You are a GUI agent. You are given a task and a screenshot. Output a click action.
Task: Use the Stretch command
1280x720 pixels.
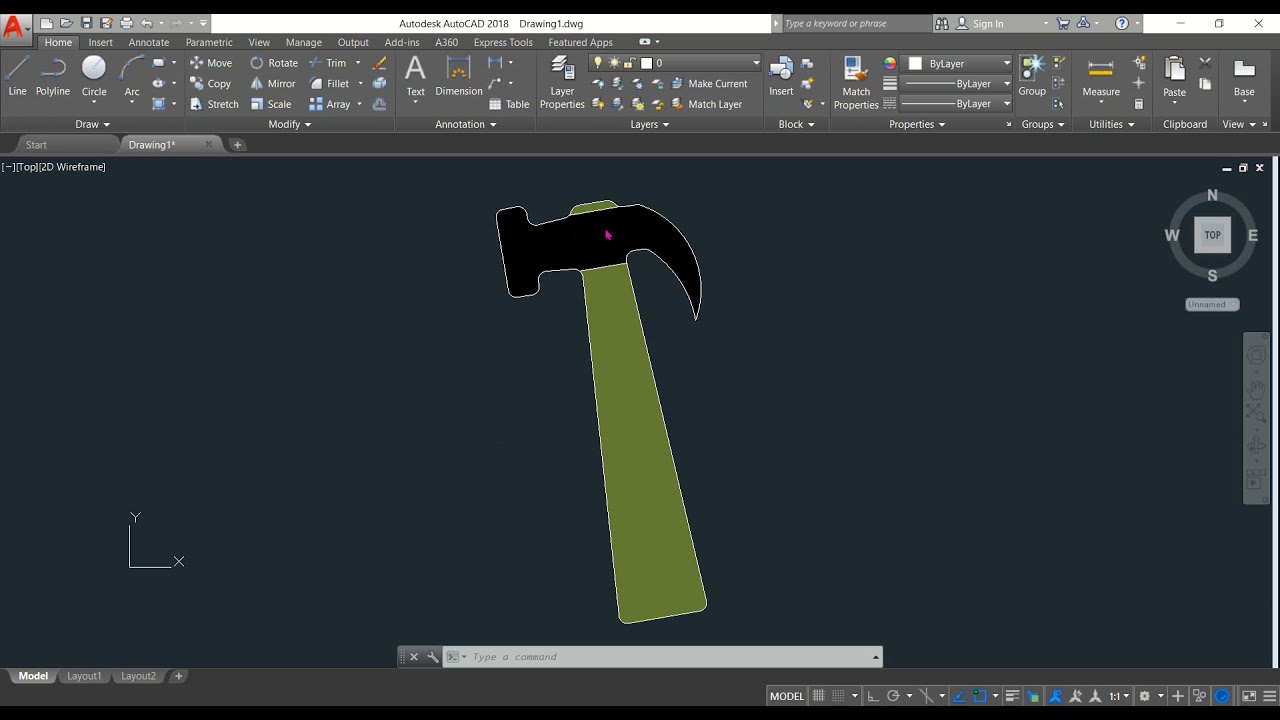(x=214, y=104)
